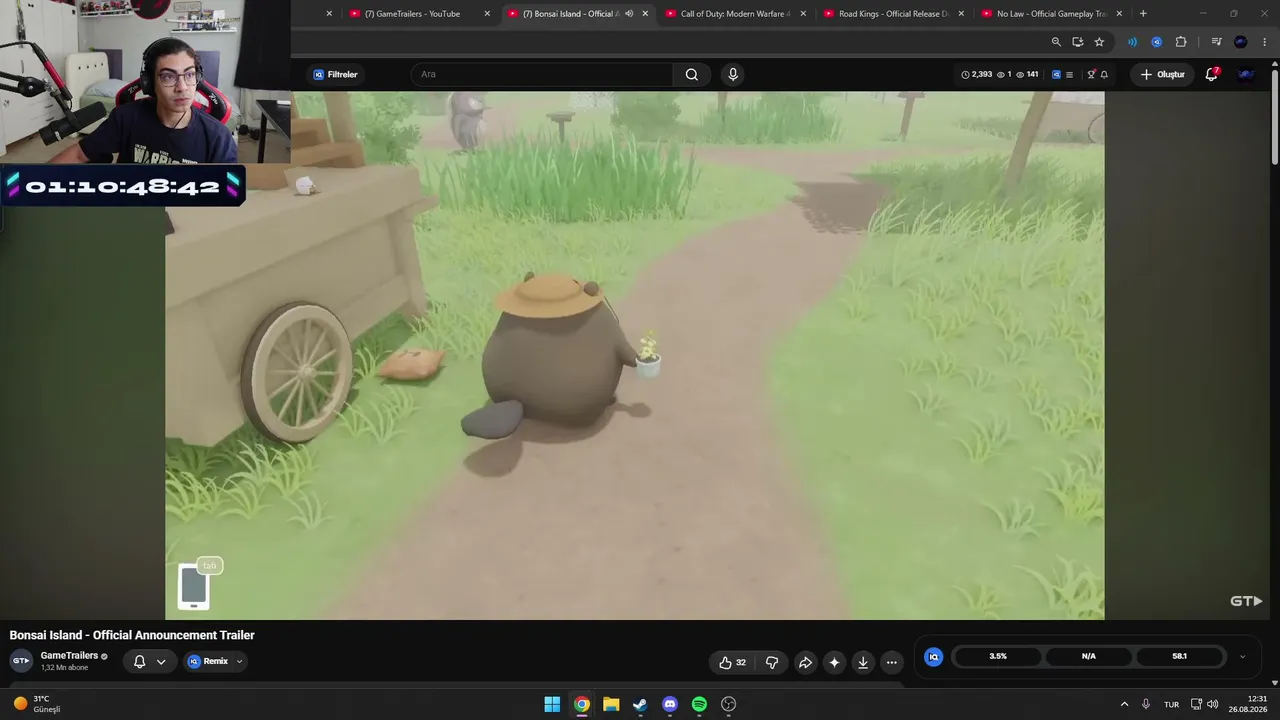Open a new browser tab
Screen dimensions: 1280x720
point(1143,13)
